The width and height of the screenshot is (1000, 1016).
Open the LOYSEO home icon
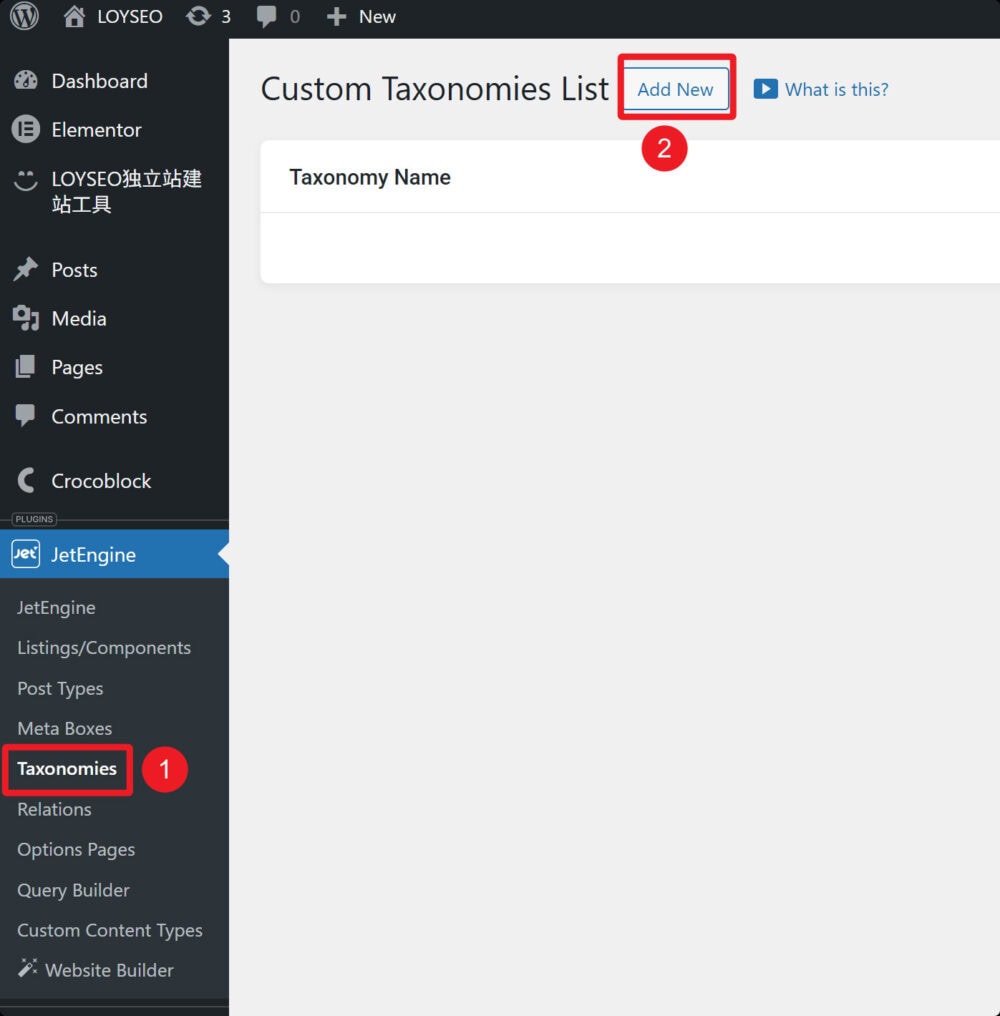(74, 16)
